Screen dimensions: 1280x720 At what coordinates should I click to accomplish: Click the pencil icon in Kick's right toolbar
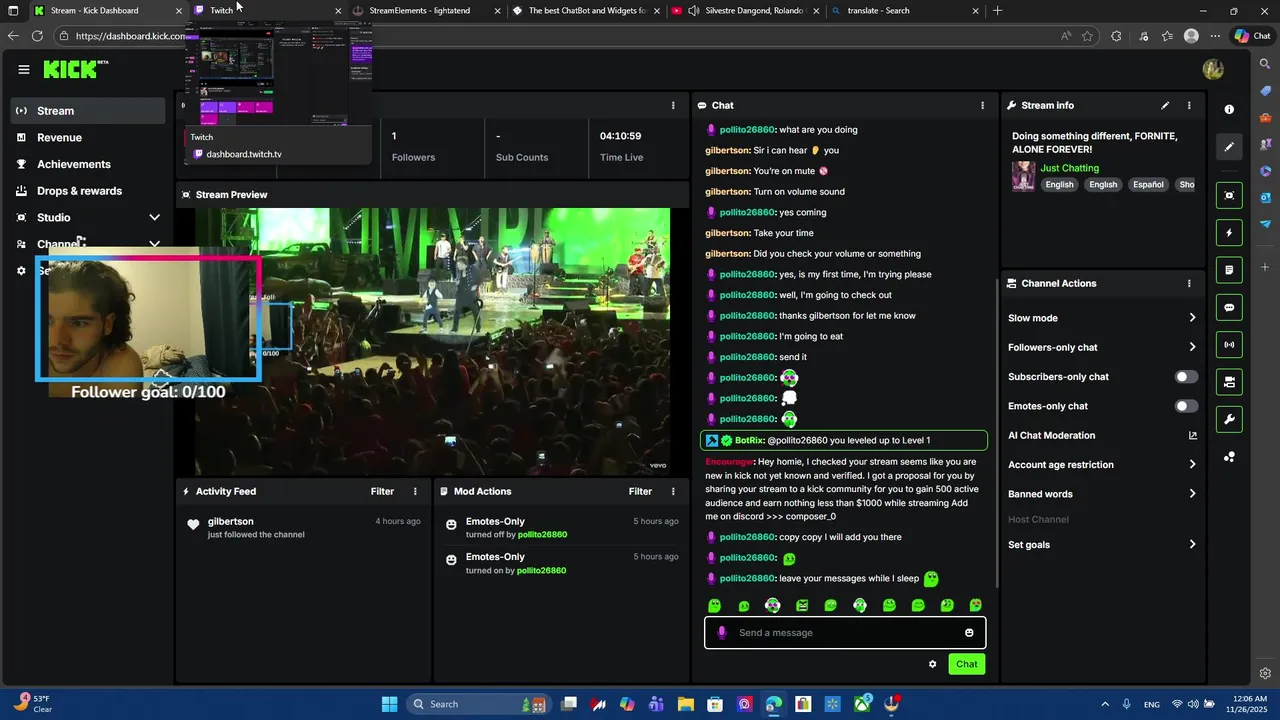point(1229,146)
